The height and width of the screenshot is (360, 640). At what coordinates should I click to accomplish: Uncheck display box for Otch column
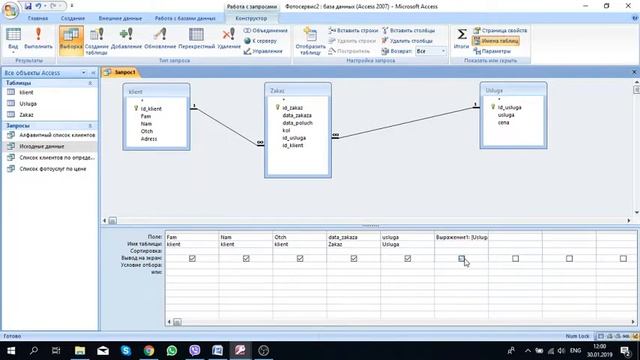tap(300, 258)
